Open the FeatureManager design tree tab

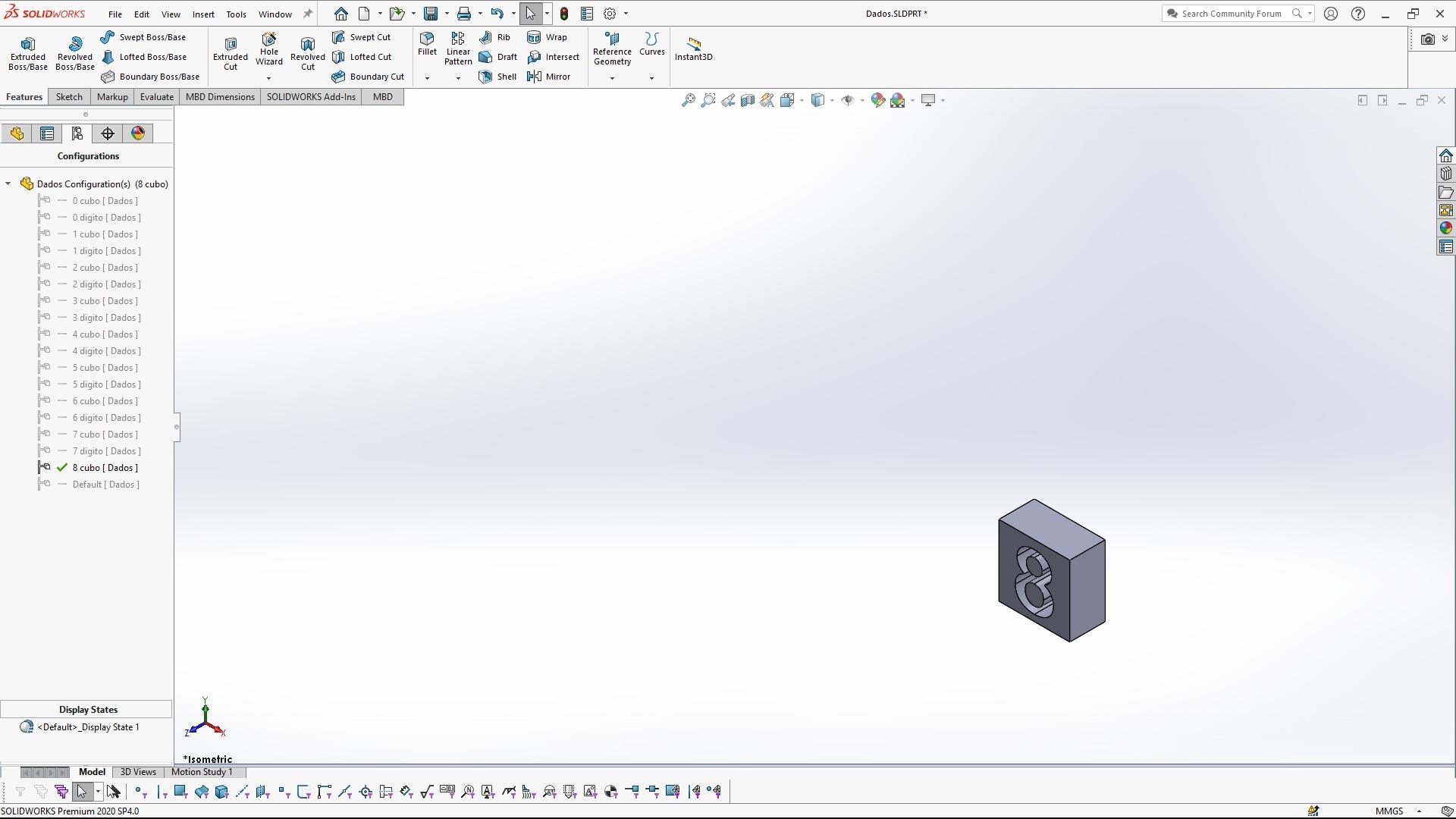coord(17,133)
